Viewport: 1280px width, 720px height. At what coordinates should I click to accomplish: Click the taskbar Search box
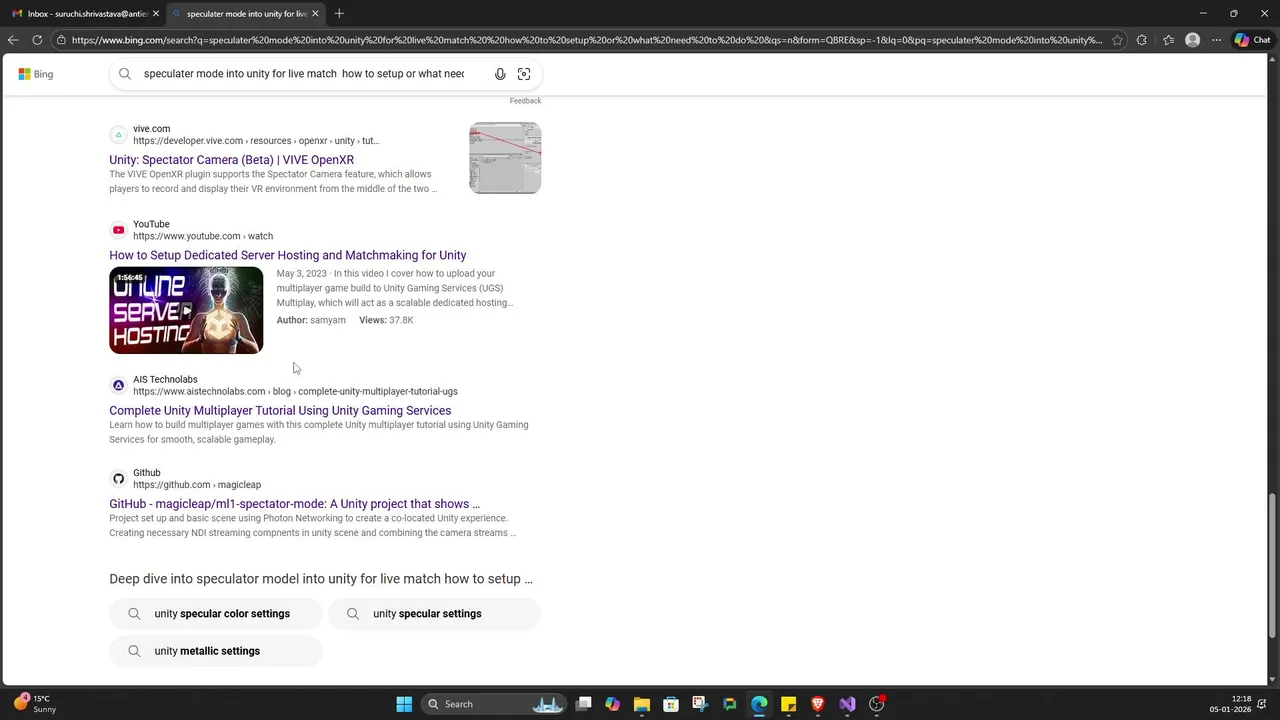click(x=495, y=704)
